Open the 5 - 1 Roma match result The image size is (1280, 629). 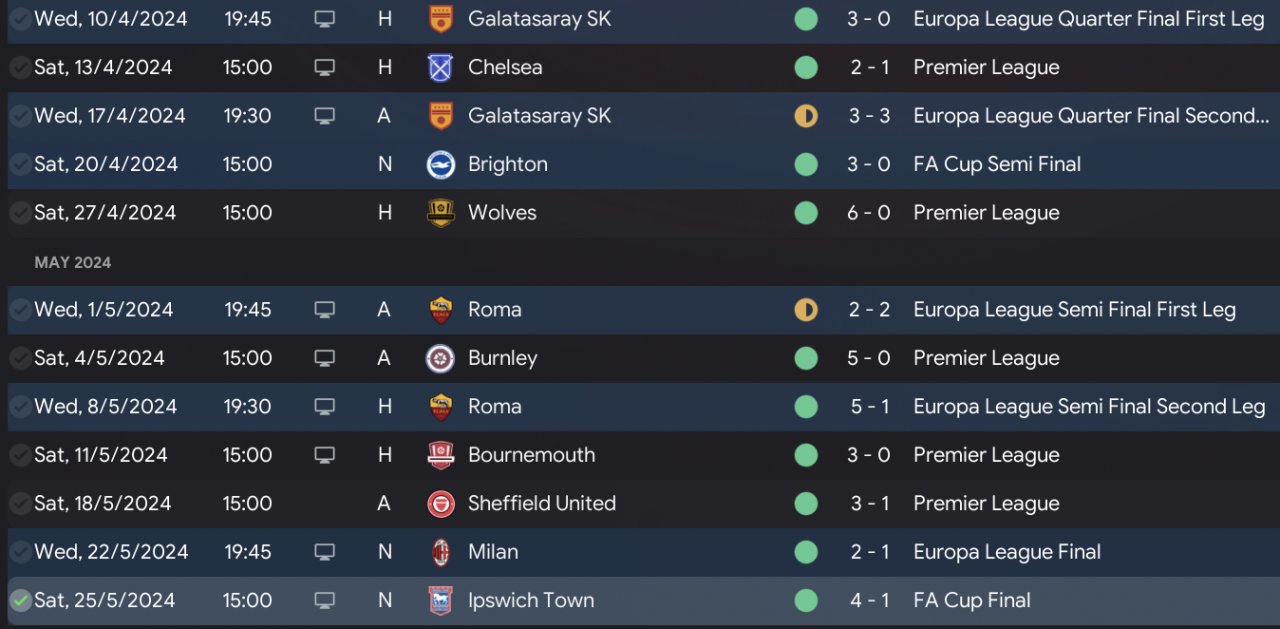click(x=869, y=407)
